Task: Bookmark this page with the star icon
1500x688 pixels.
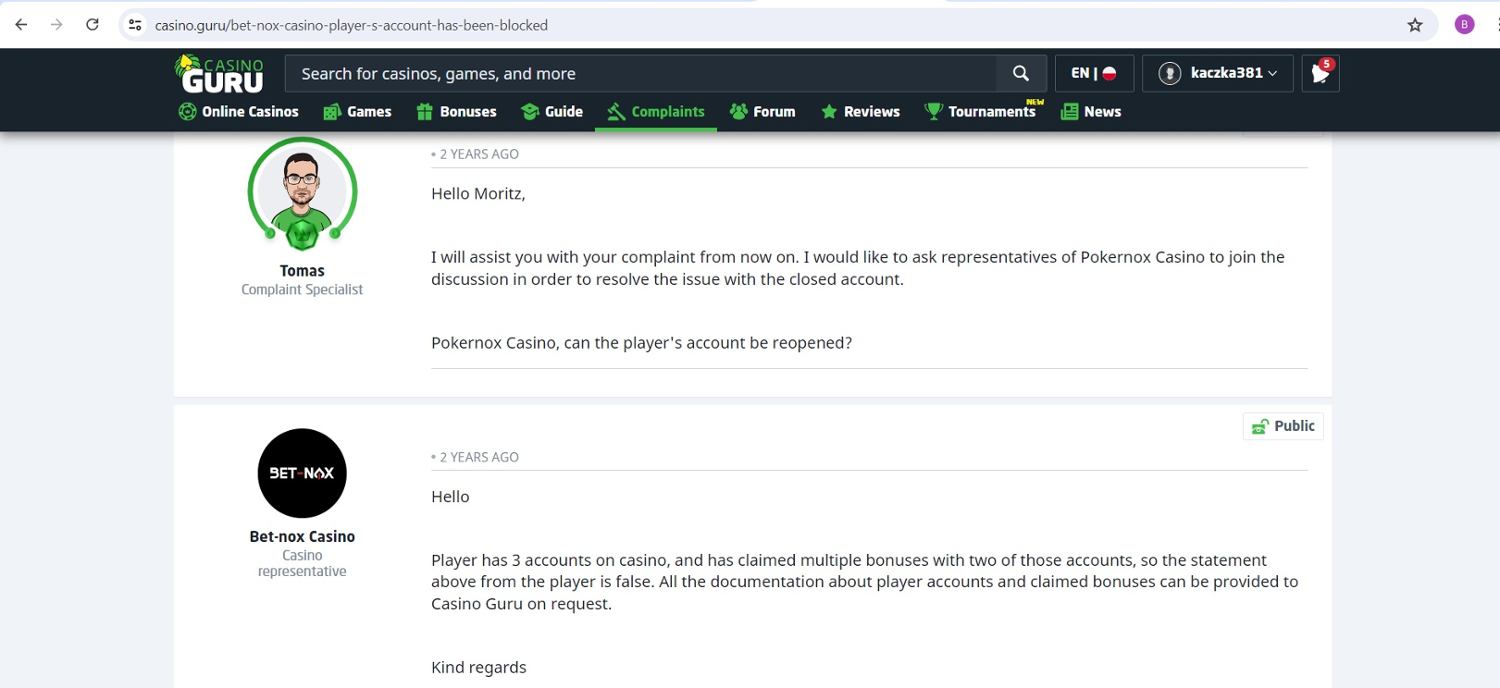Action: (x=1414, y=25)
